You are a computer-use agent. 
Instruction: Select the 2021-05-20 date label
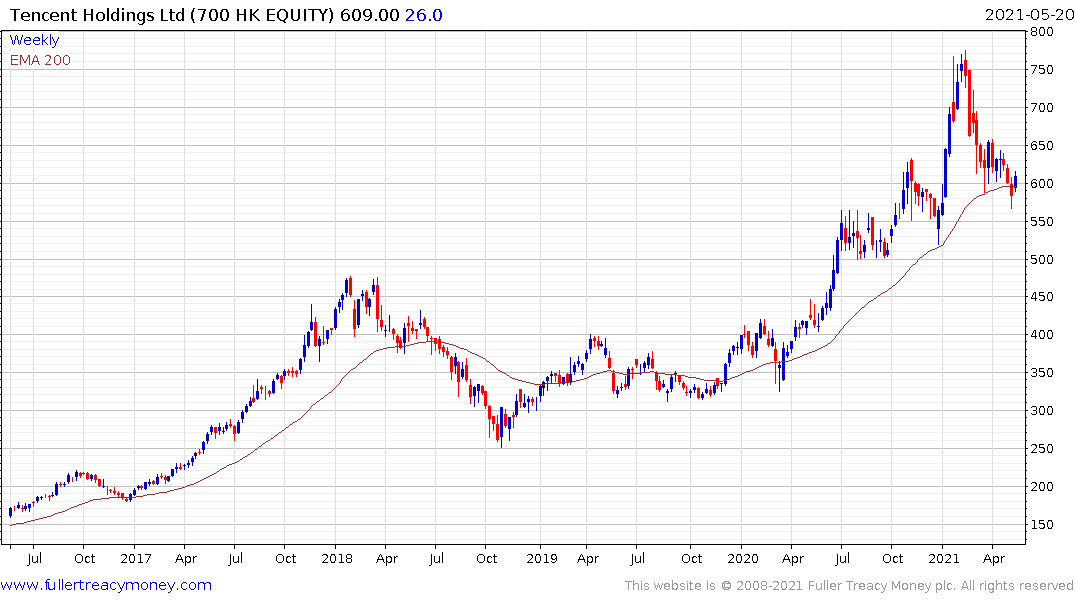click(1029, 14)
